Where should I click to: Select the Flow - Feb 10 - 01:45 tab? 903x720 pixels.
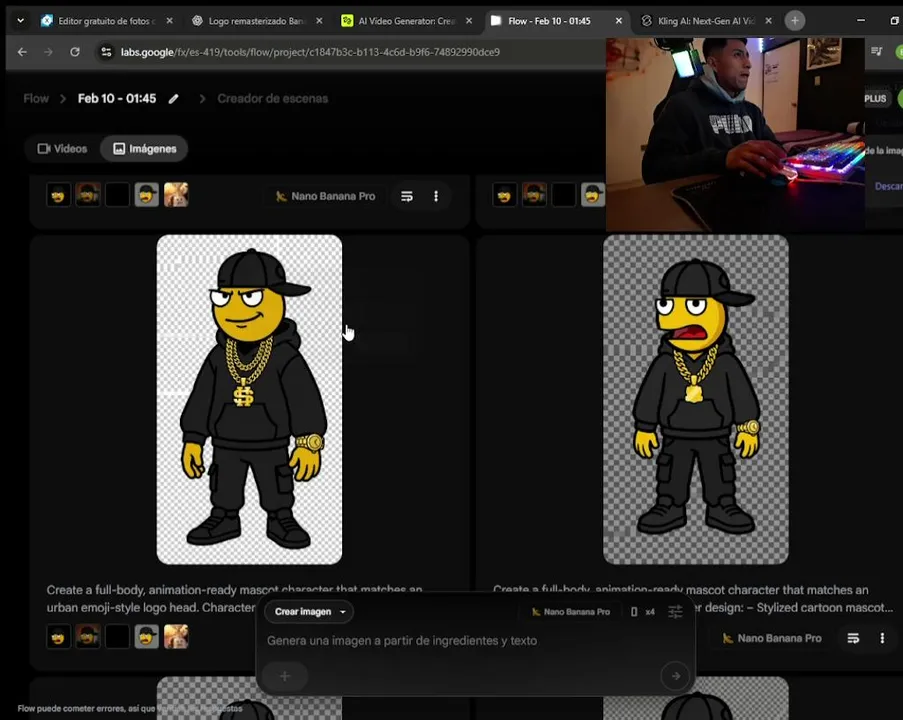pyautogui.click(x=549, y=21)
